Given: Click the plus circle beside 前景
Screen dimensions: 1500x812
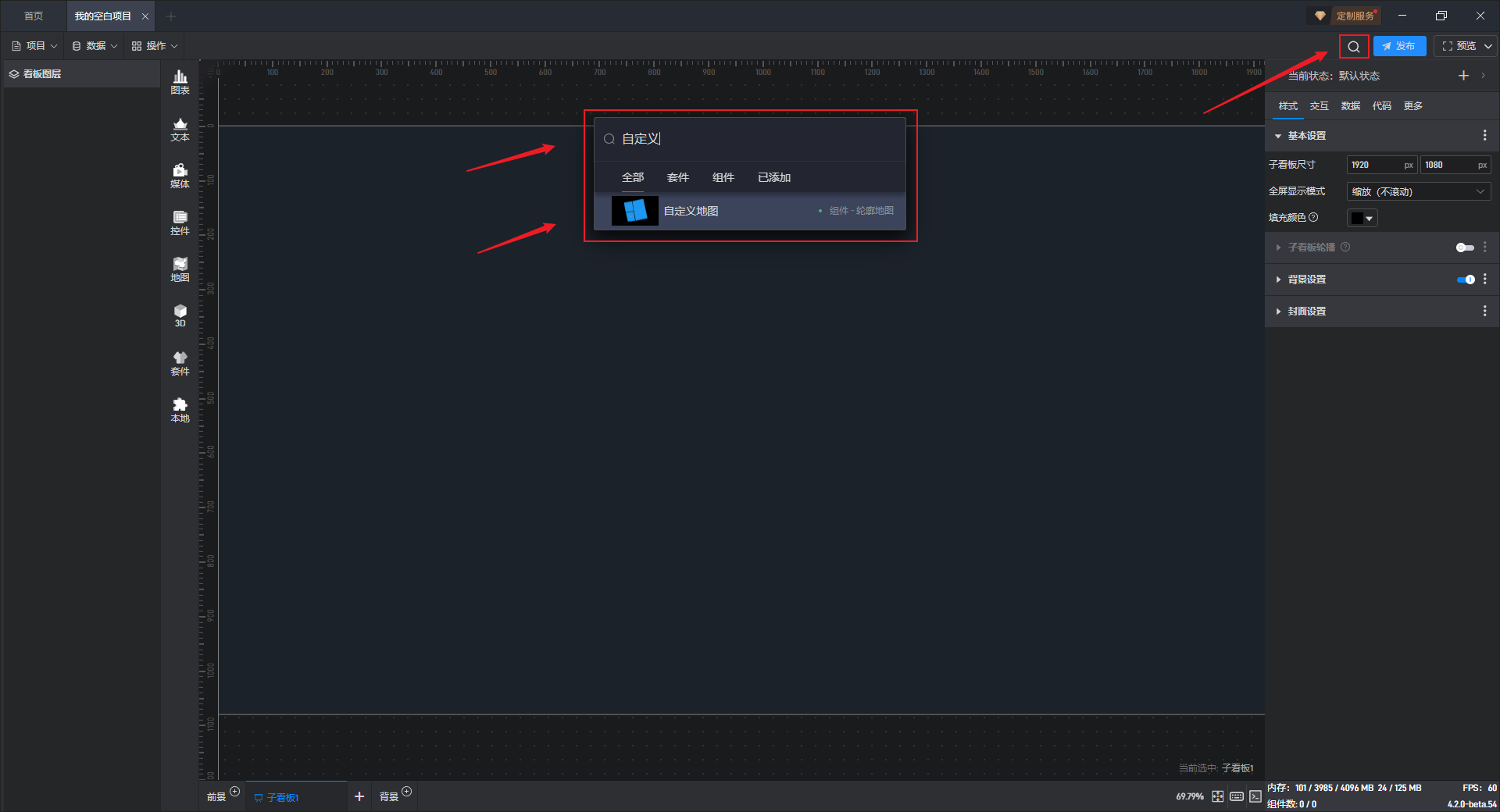Looking at the screenshot, I should click(x=234, y=792).
